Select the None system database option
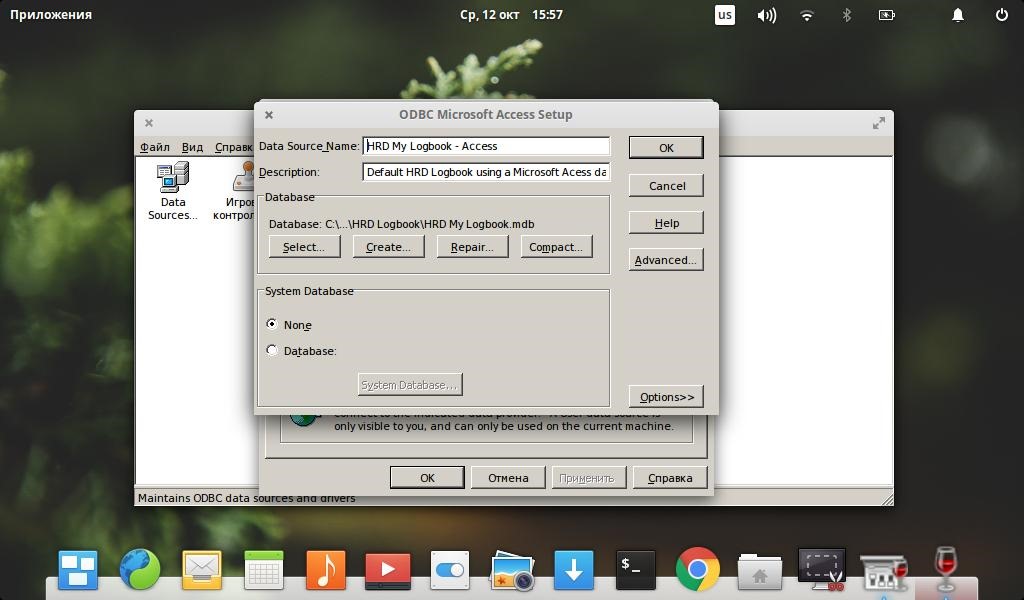This screenshot has height=600, width=1024. tap(272, 324)
